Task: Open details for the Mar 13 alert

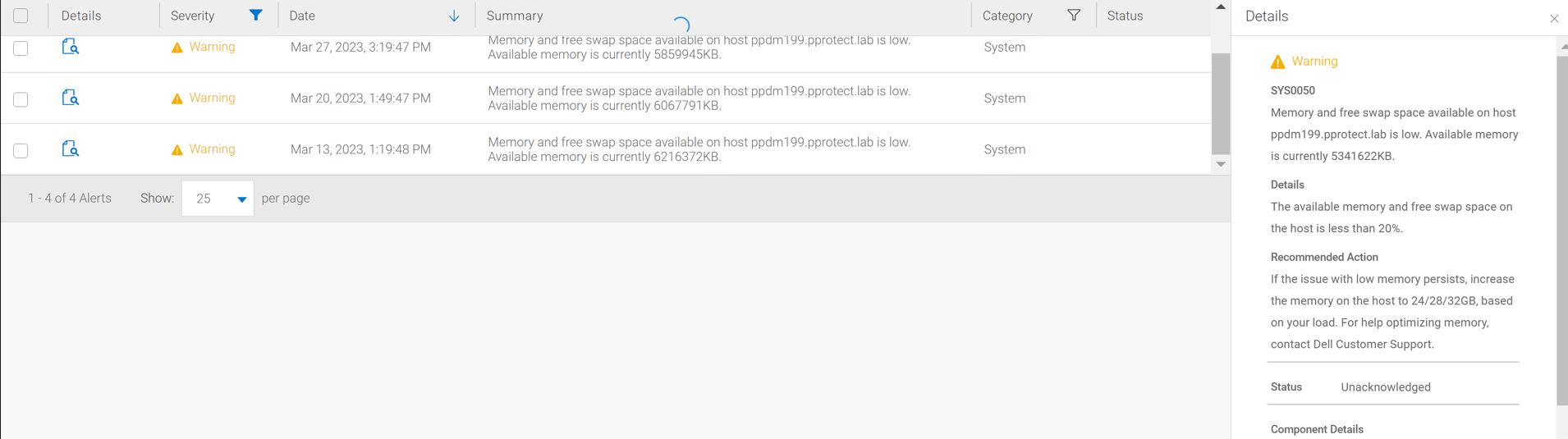Action: (x=71, y=149)
